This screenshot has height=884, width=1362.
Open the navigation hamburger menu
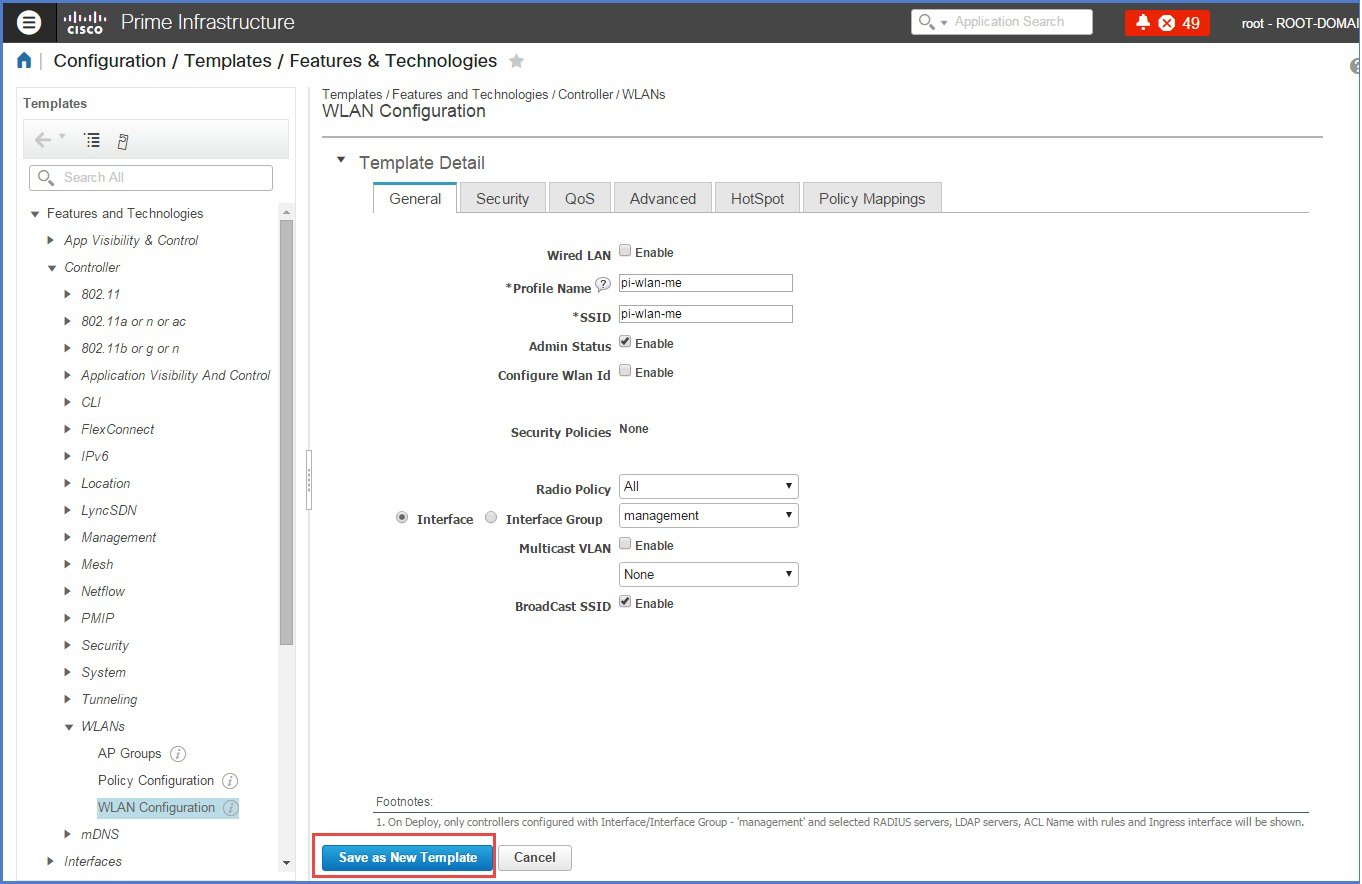(28, 22)
